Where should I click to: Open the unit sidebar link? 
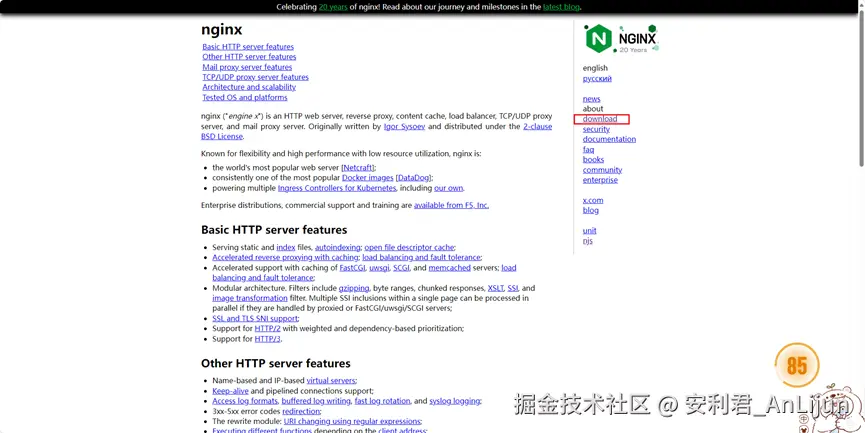589,231
